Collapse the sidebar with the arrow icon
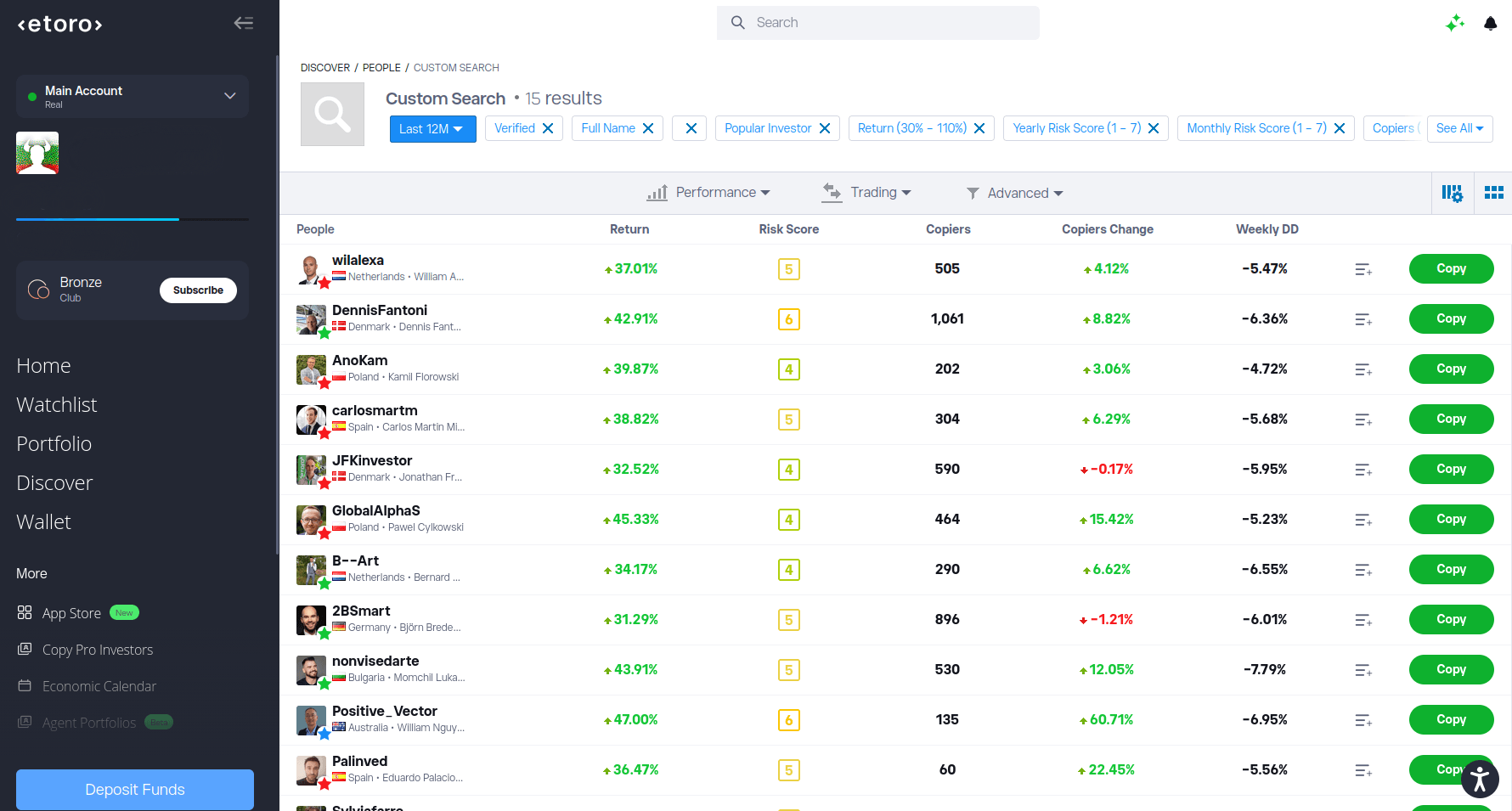 click(244, 23)
